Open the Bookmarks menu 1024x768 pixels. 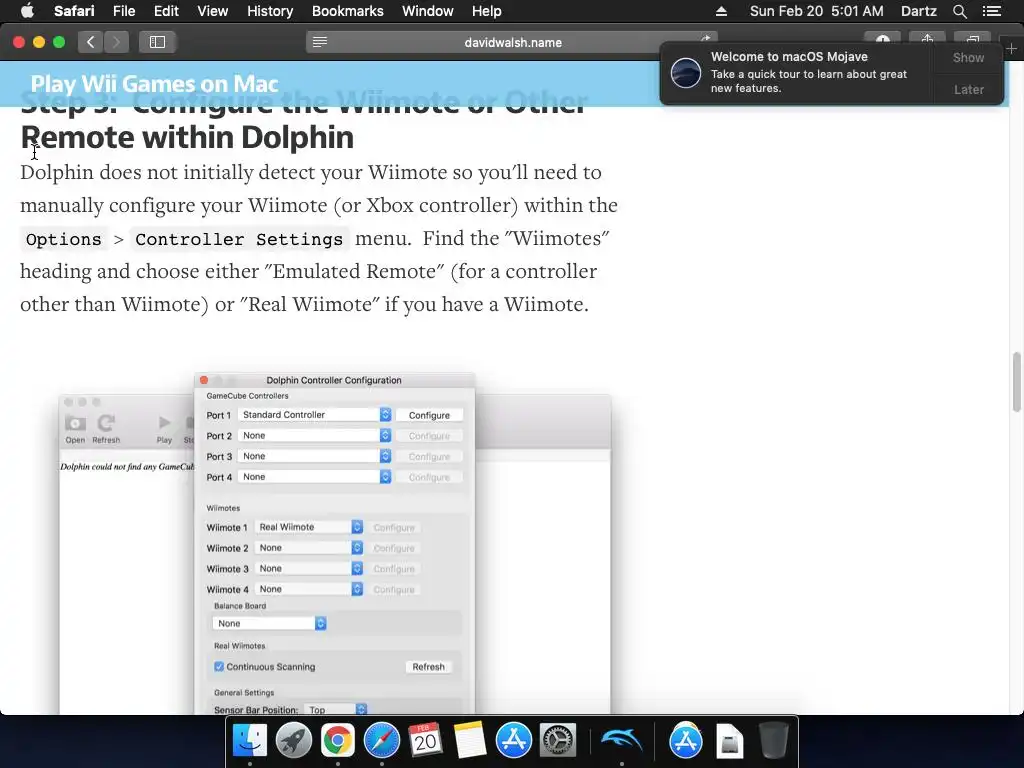347,11
